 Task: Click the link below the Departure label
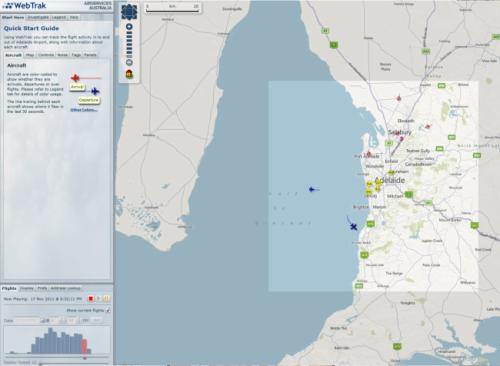point(83,110)
